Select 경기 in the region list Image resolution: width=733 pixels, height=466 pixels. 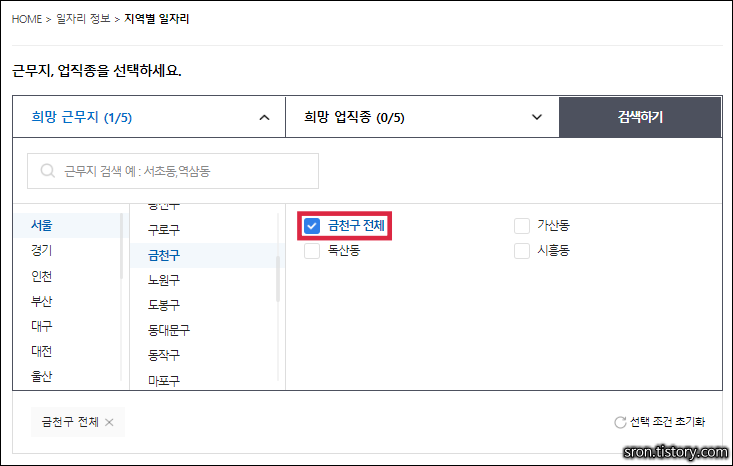pos(42,251)
